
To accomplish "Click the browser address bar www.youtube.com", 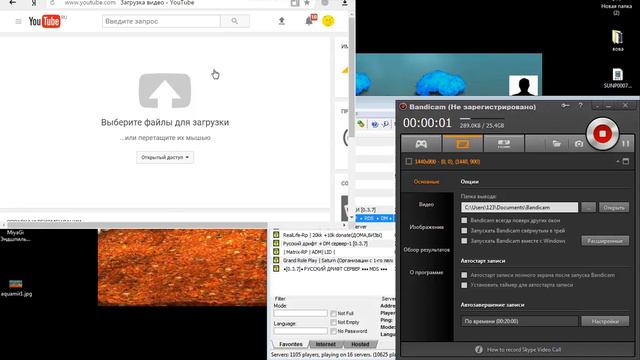I will tap(90, 3).
